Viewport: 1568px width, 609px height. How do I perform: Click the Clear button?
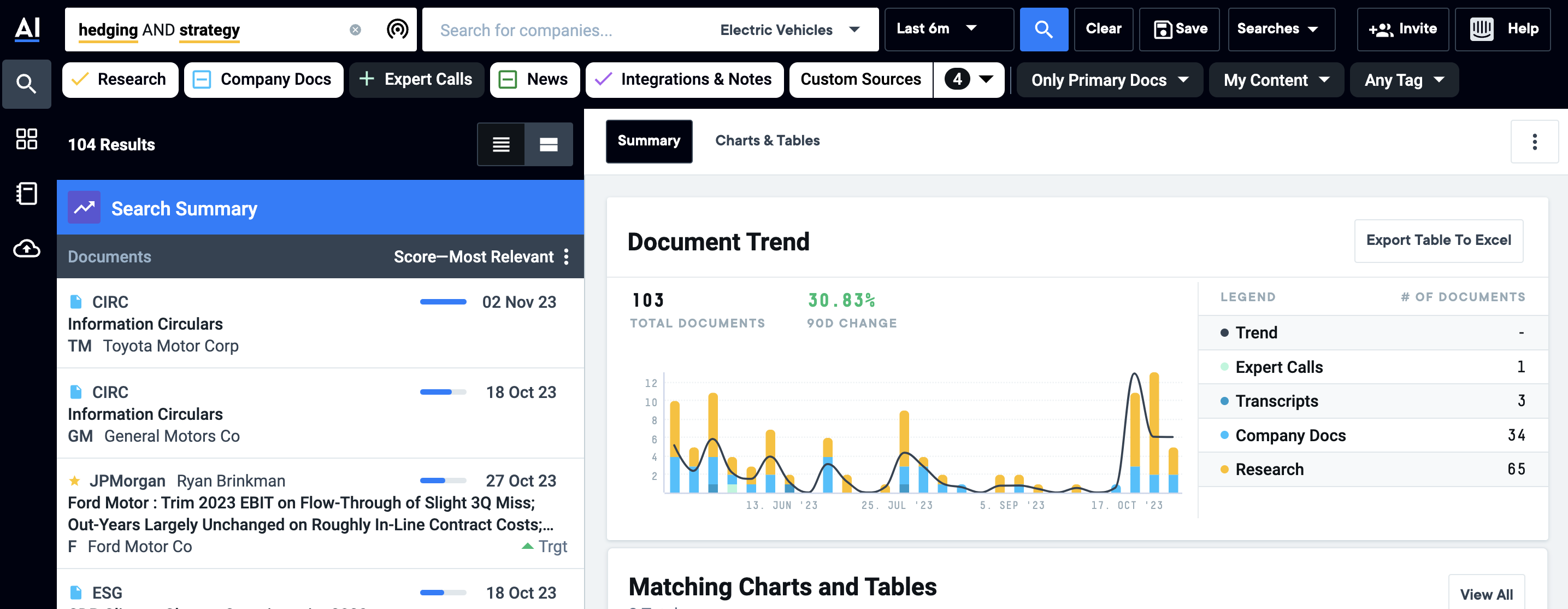click(1103, 29)
